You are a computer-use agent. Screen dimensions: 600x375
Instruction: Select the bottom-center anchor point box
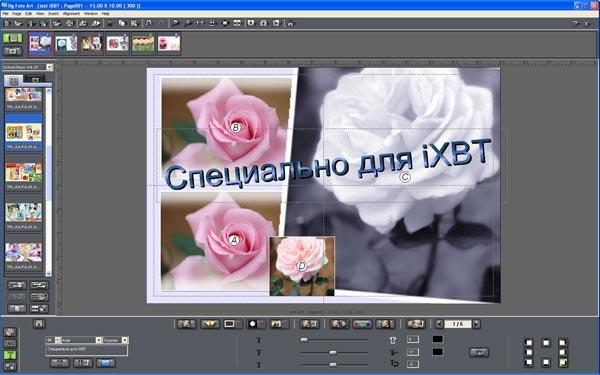[546, 362]
